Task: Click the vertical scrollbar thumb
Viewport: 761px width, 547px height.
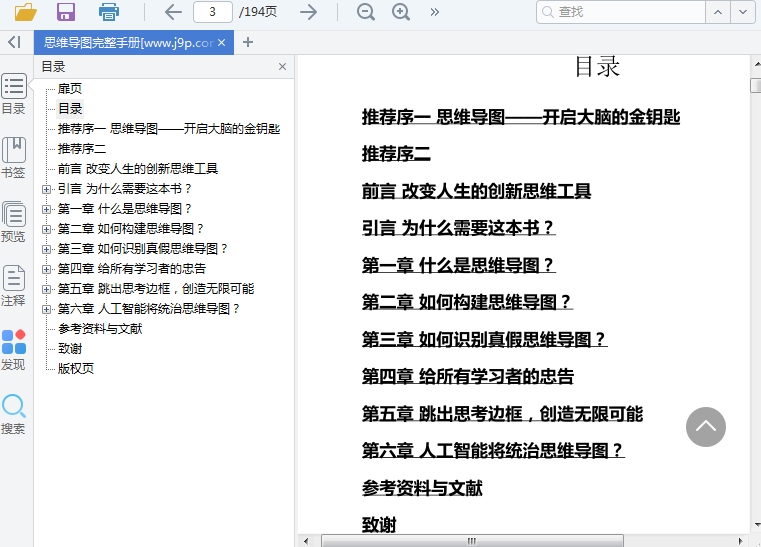Action: pyautogui.click(x=756, y=85)
